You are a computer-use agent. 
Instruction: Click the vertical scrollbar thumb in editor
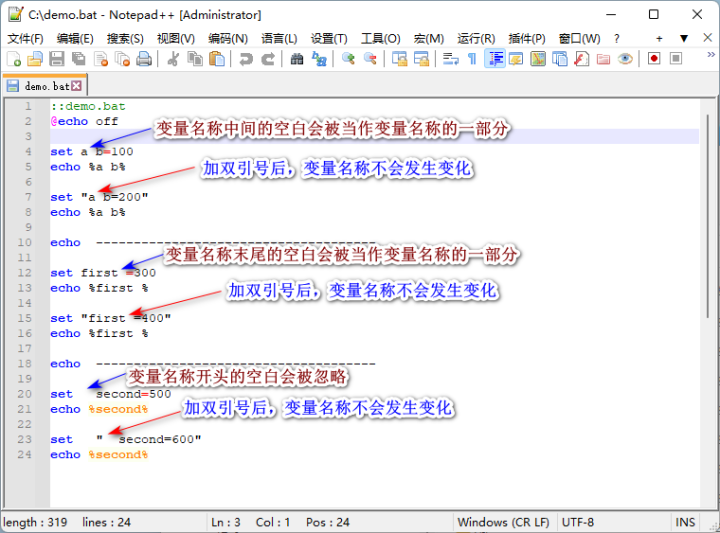pos(709,216)
